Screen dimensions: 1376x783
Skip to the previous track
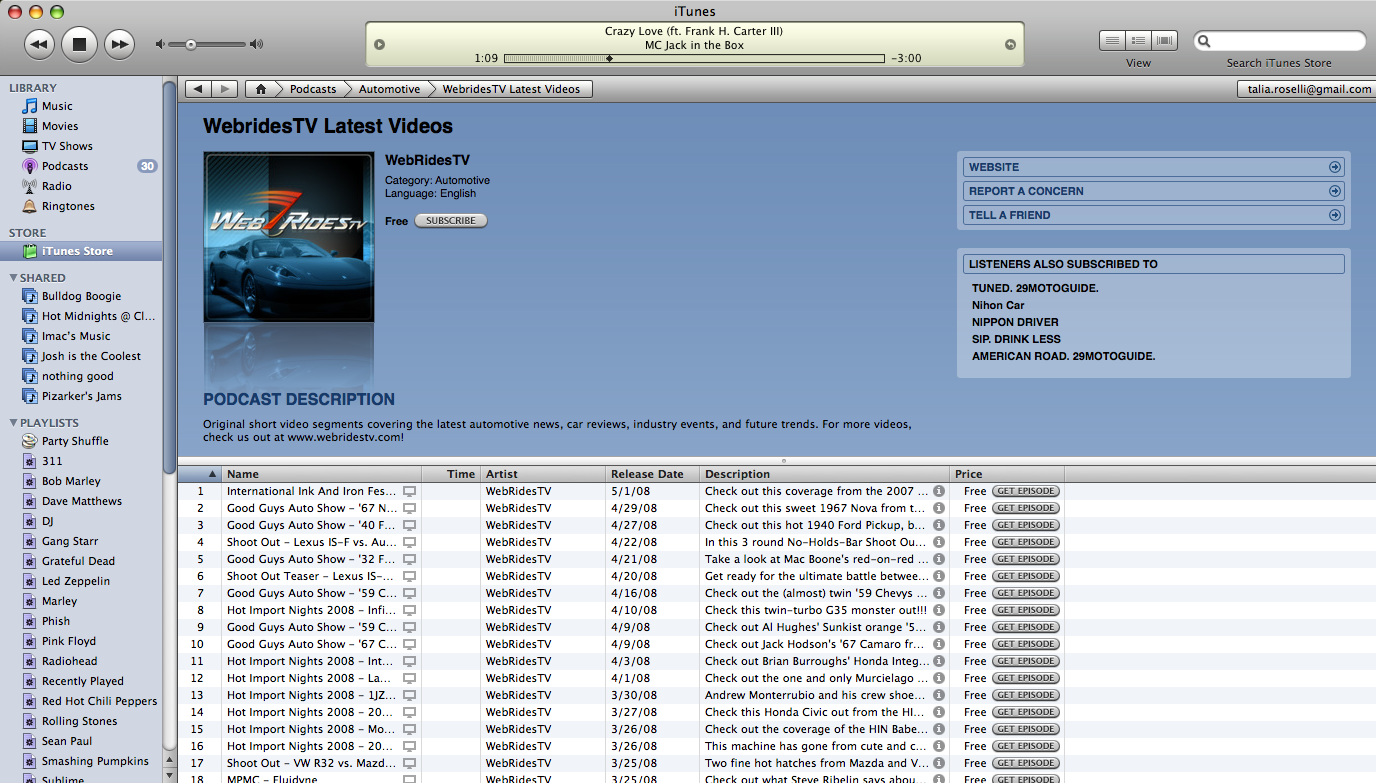click(x=39, y=44)
